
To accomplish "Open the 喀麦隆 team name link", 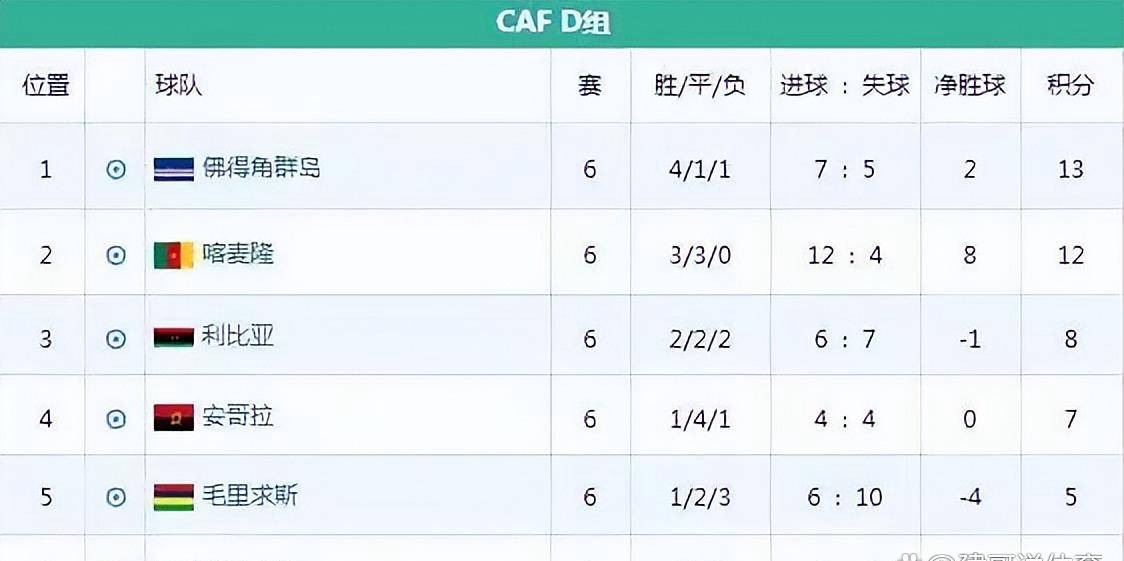I will [x=237, y=254].
